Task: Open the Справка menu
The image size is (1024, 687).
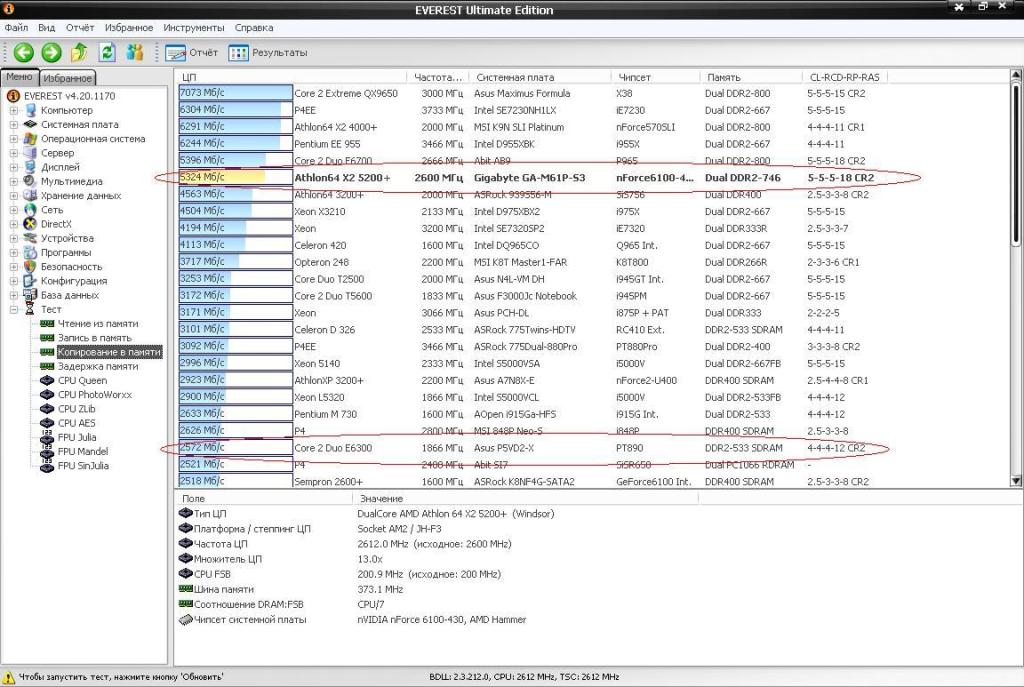Action: [254, 27]
